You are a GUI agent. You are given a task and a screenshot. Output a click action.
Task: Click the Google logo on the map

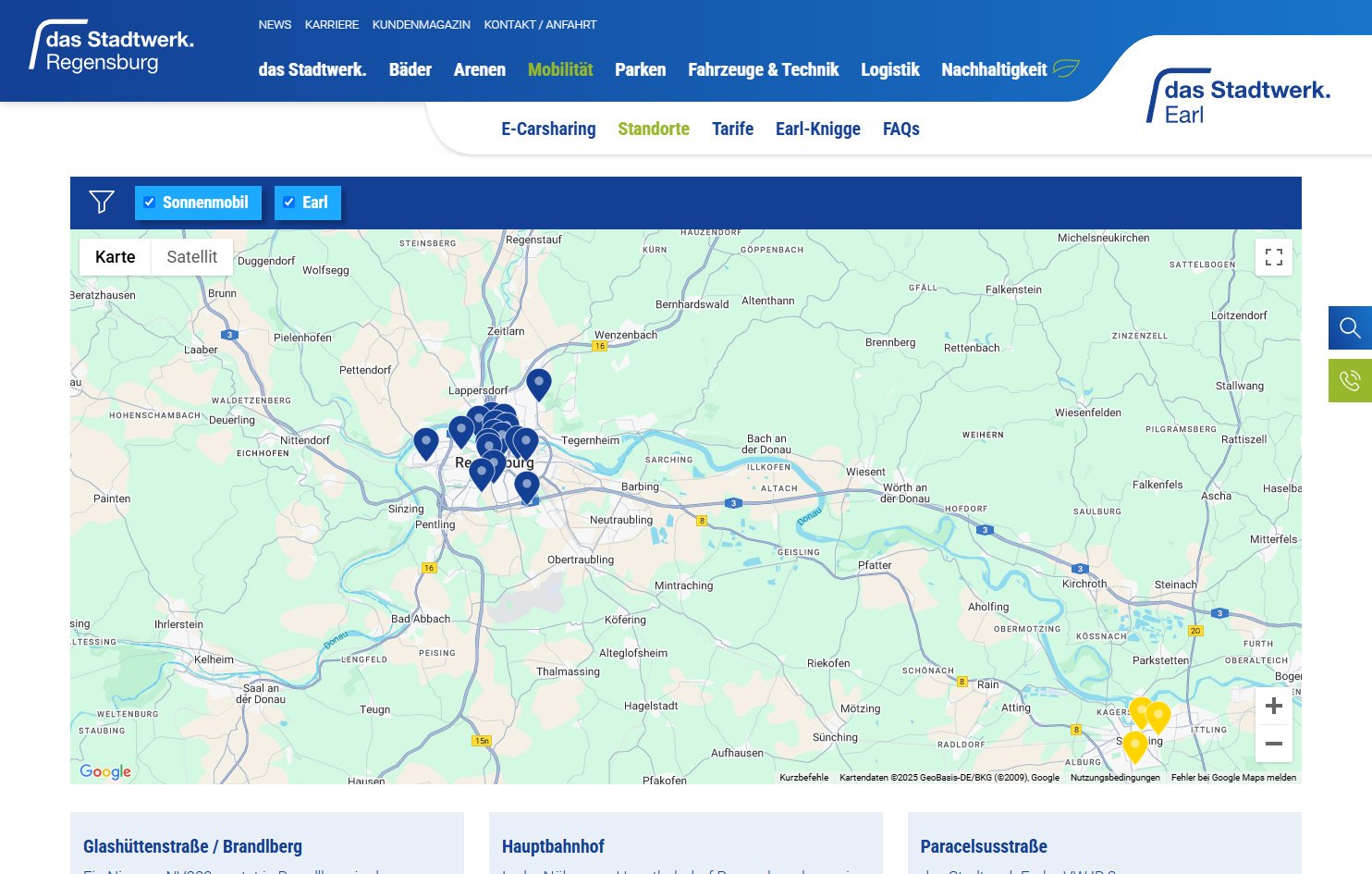click(x=104, y=771)
